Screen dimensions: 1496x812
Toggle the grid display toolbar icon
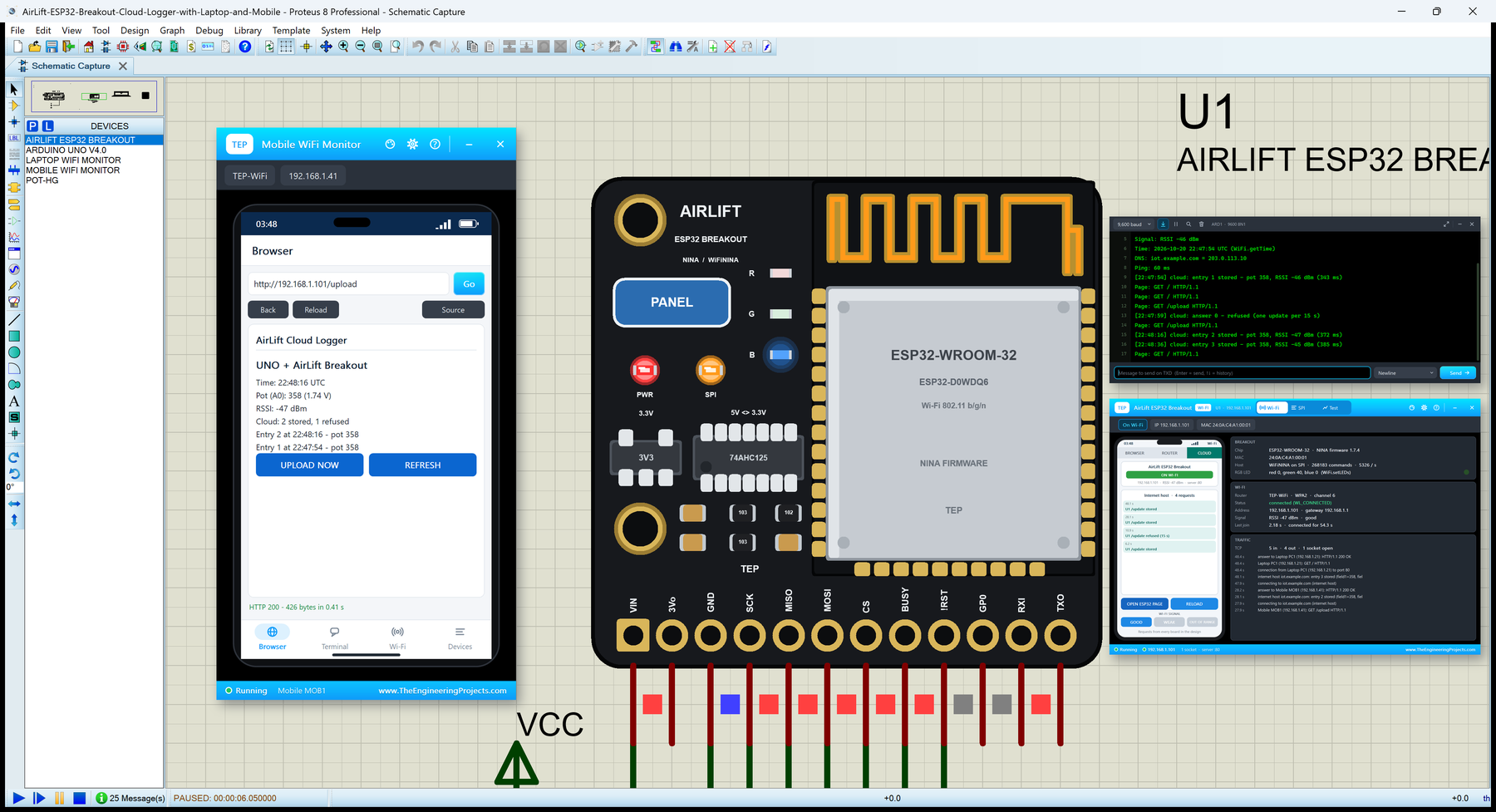[x=286, y=47]
